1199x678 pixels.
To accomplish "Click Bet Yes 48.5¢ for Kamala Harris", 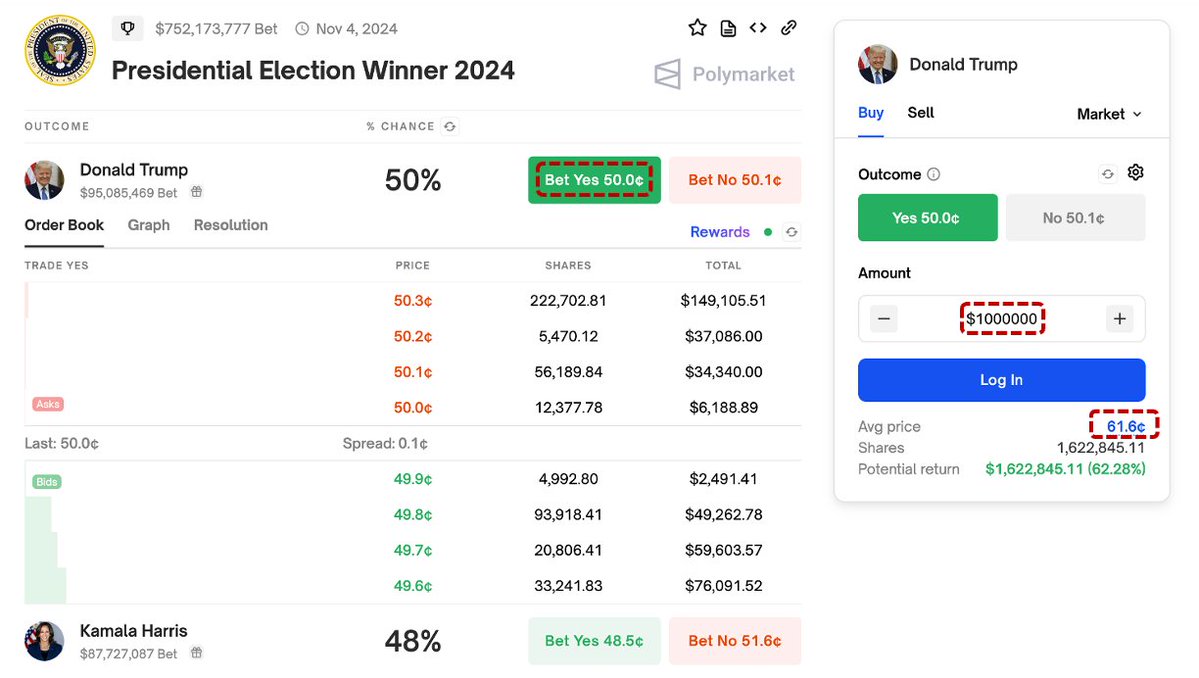I will 594,641.
